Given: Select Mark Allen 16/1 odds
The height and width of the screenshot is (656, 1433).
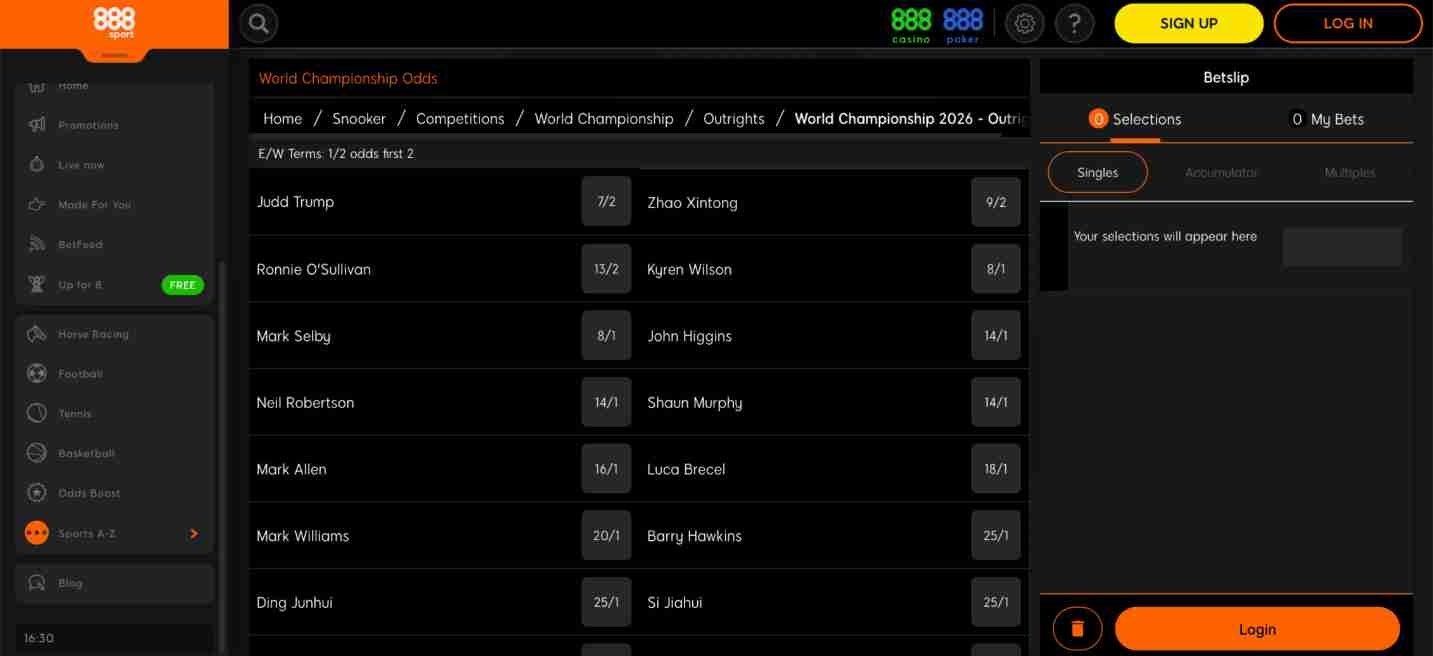Looking at the screenshot, I should 606,469.
